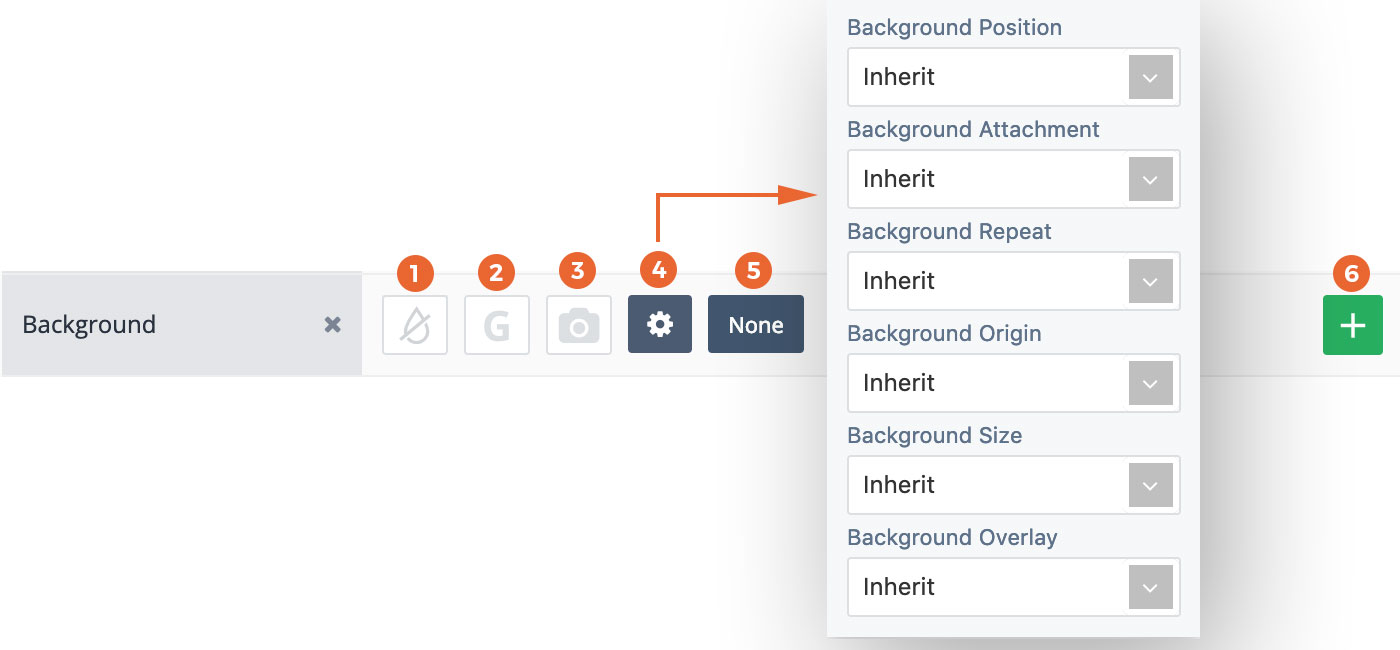Open the Background Position dropdown

click(1014, 77)
